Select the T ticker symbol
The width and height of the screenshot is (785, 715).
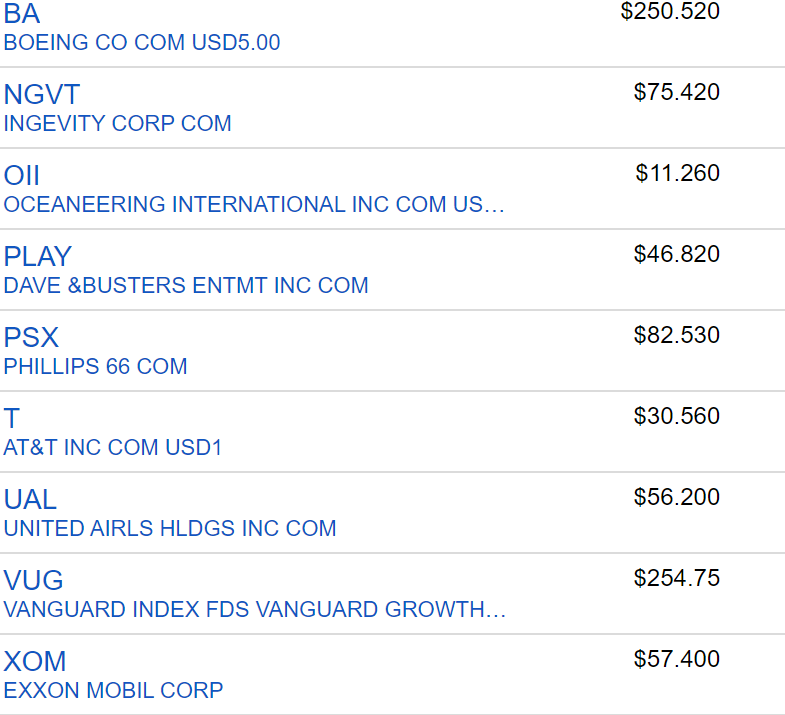pos(12,419)
